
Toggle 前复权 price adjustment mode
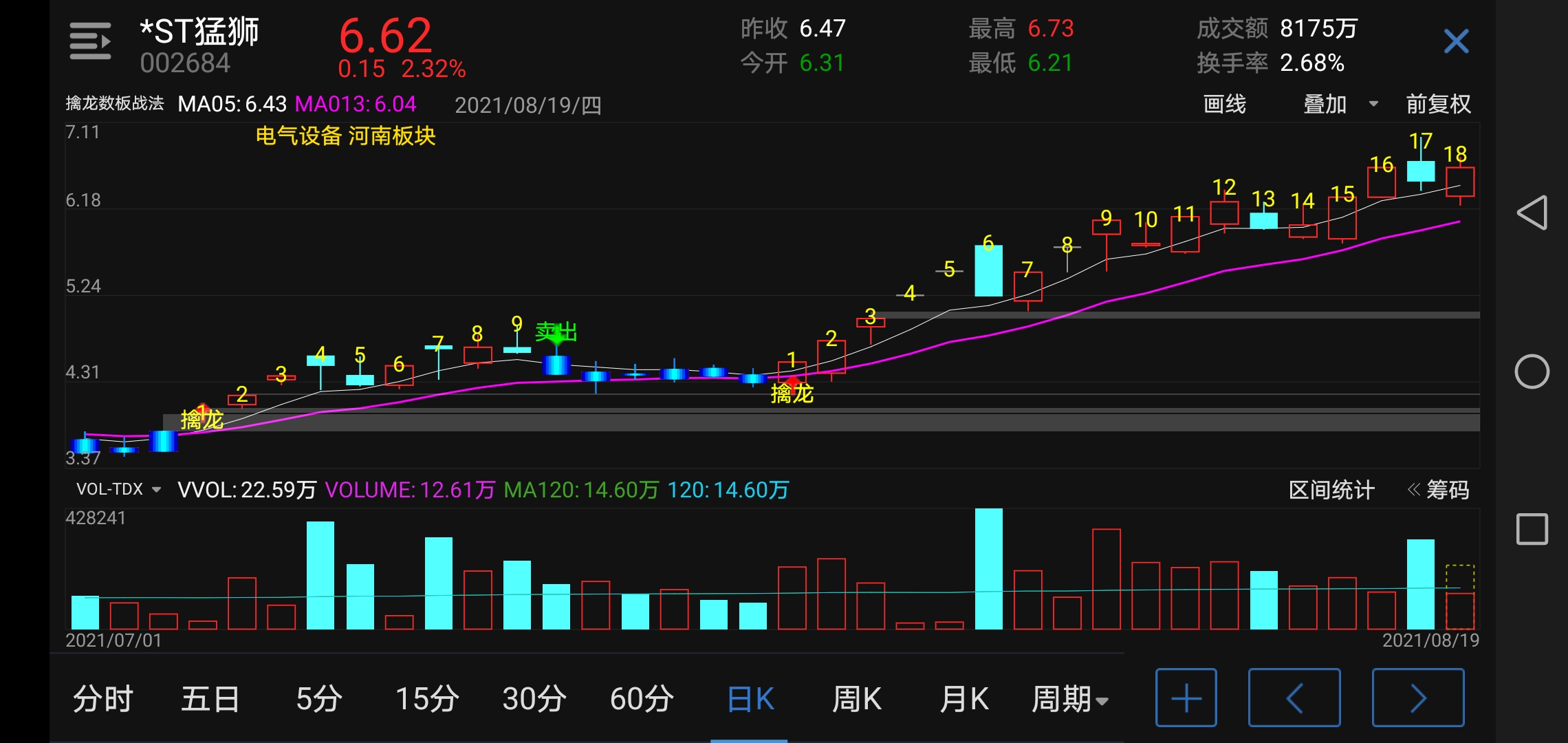pos(1438,105)
